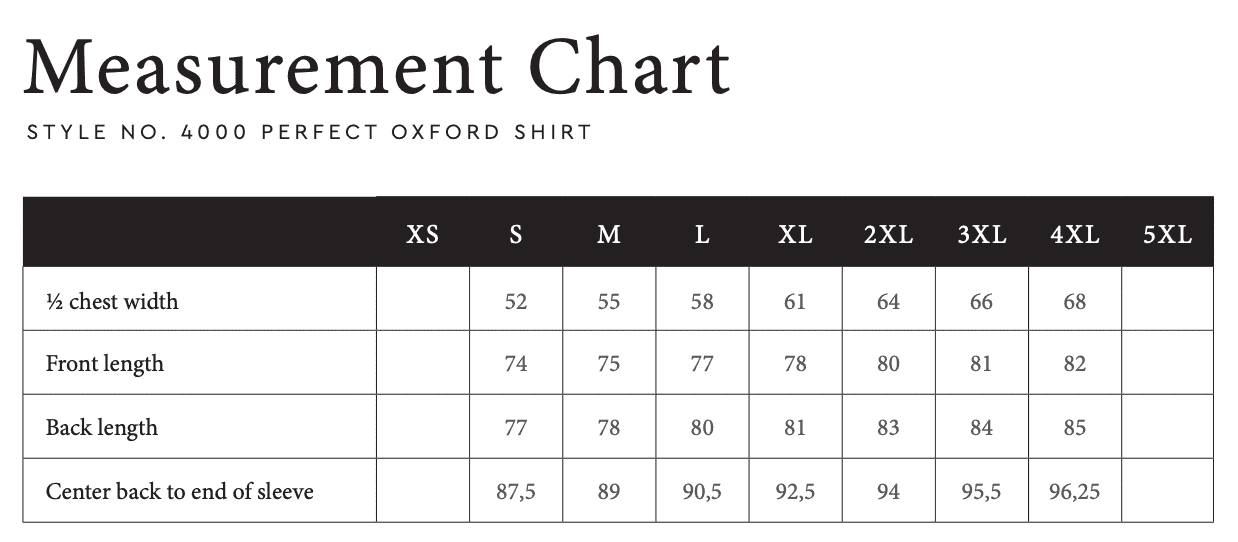
Task: Click the 2XL column header
Action: click(889, 235)
